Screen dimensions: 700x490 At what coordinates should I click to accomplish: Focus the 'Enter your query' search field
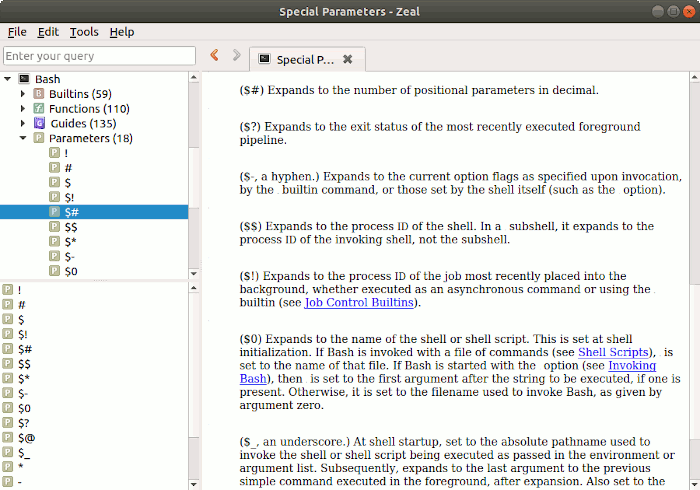click(x=99, y=56)
